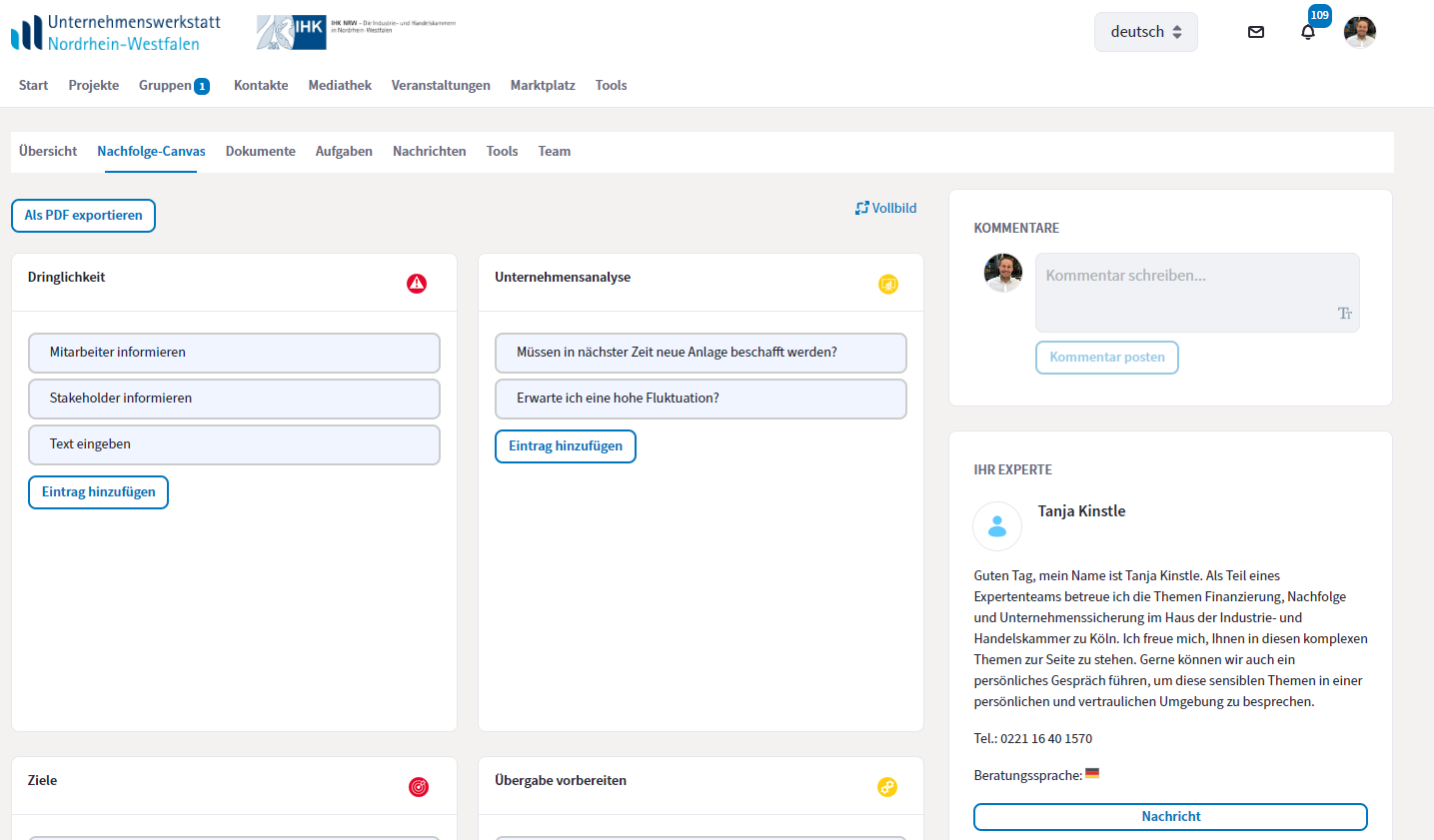Toggle text formatting icon in comment box

point(1344,314)
